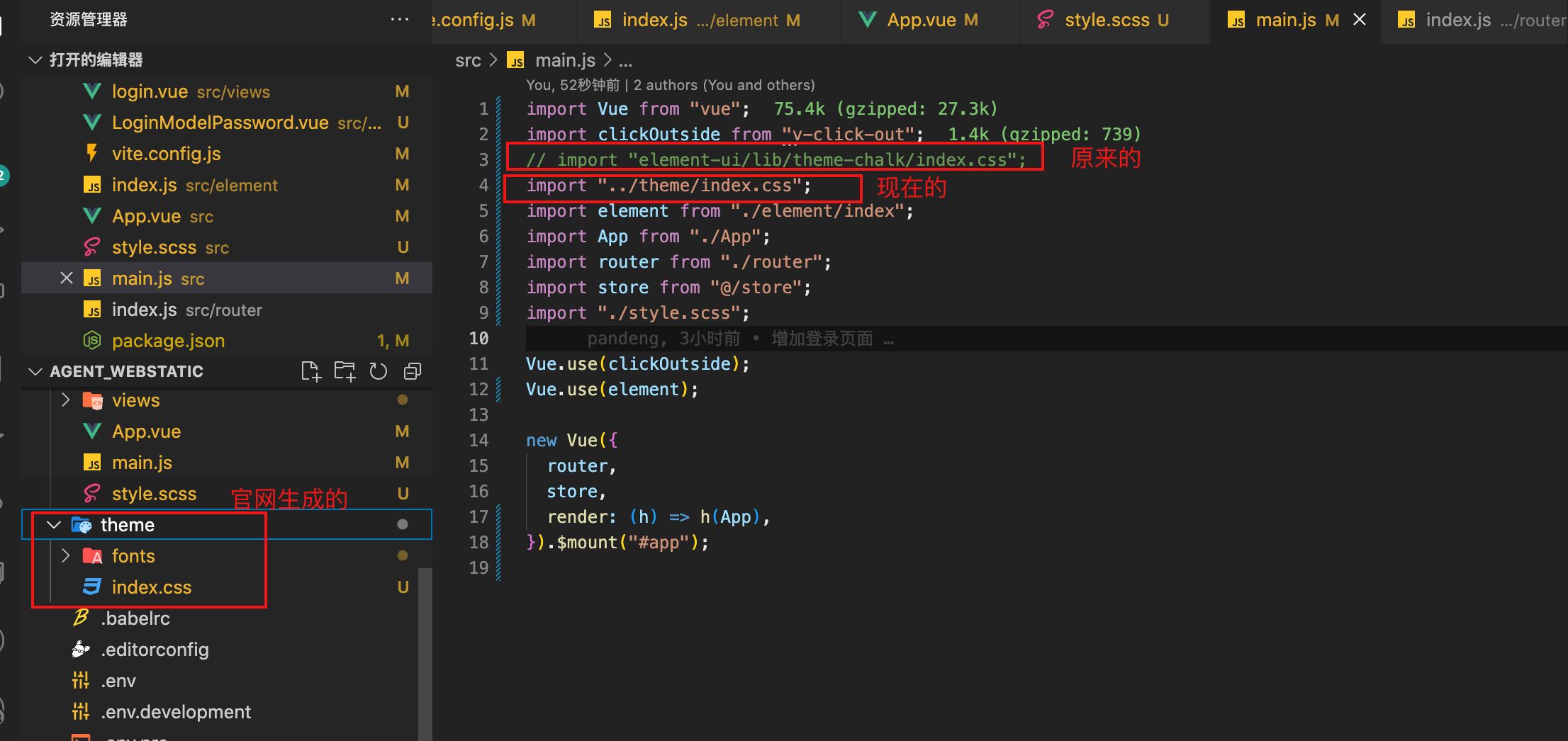
Task: Click the settings icon beside .env.development
Action: 81,711
